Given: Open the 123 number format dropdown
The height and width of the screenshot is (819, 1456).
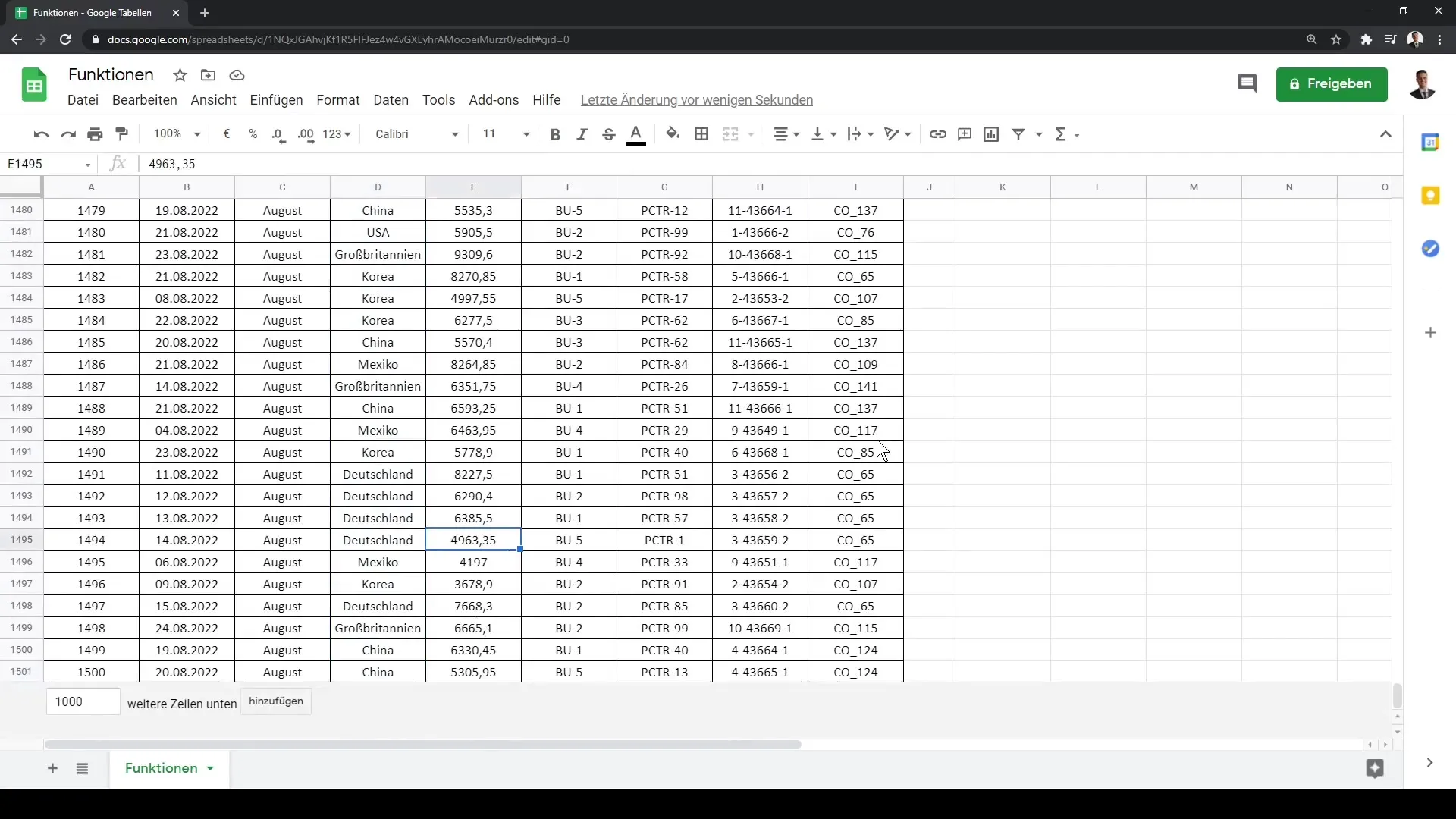Looking at the screenshot, I should coord(337,134).
